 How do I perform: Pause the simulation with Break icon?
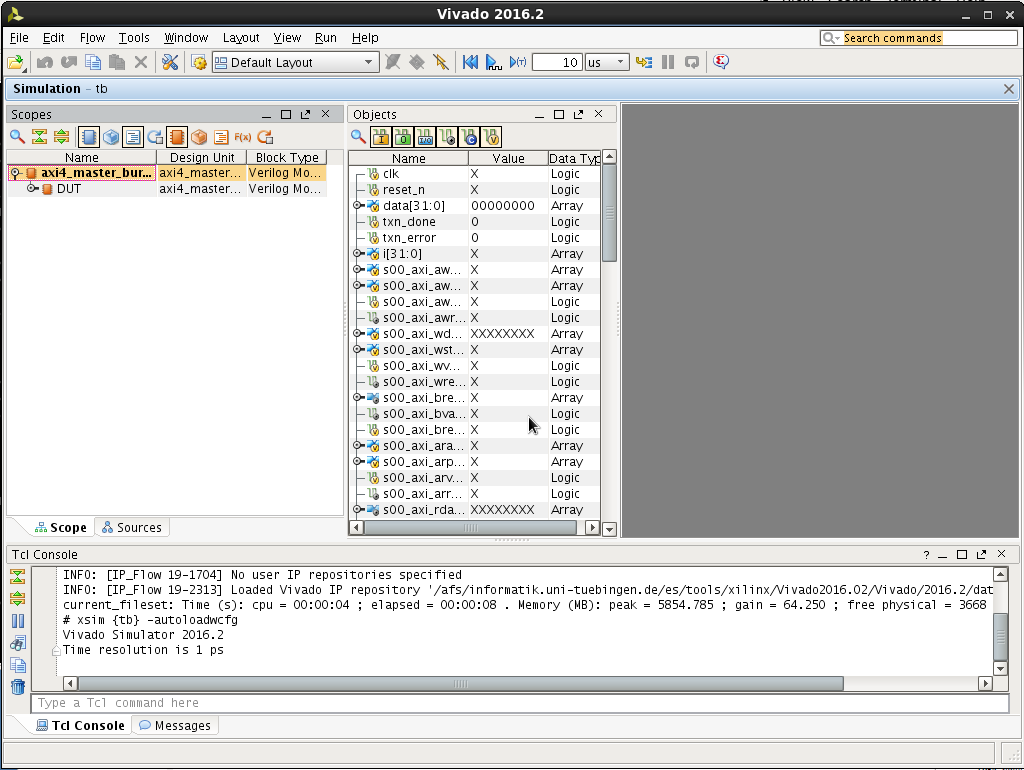(667, 63)
